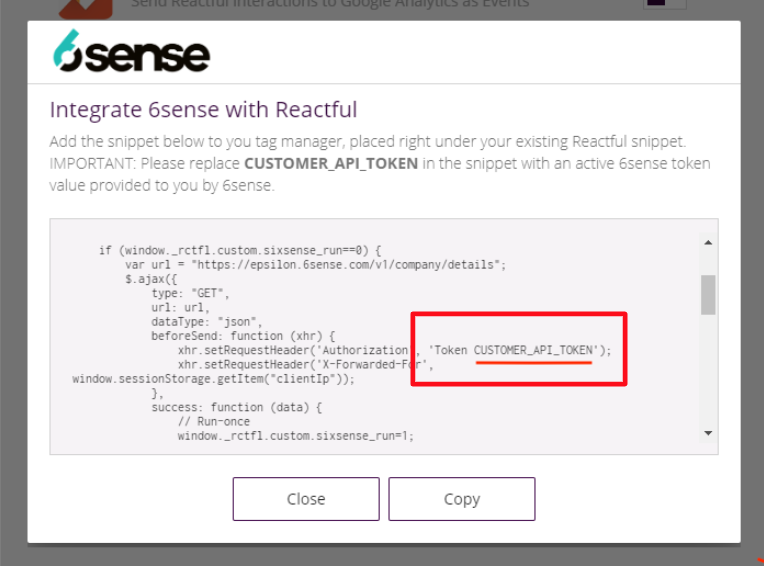Click the '// Run-once' comment line
Image resolution: width=764 pixels, height=566 pixels.
[214, 421]
